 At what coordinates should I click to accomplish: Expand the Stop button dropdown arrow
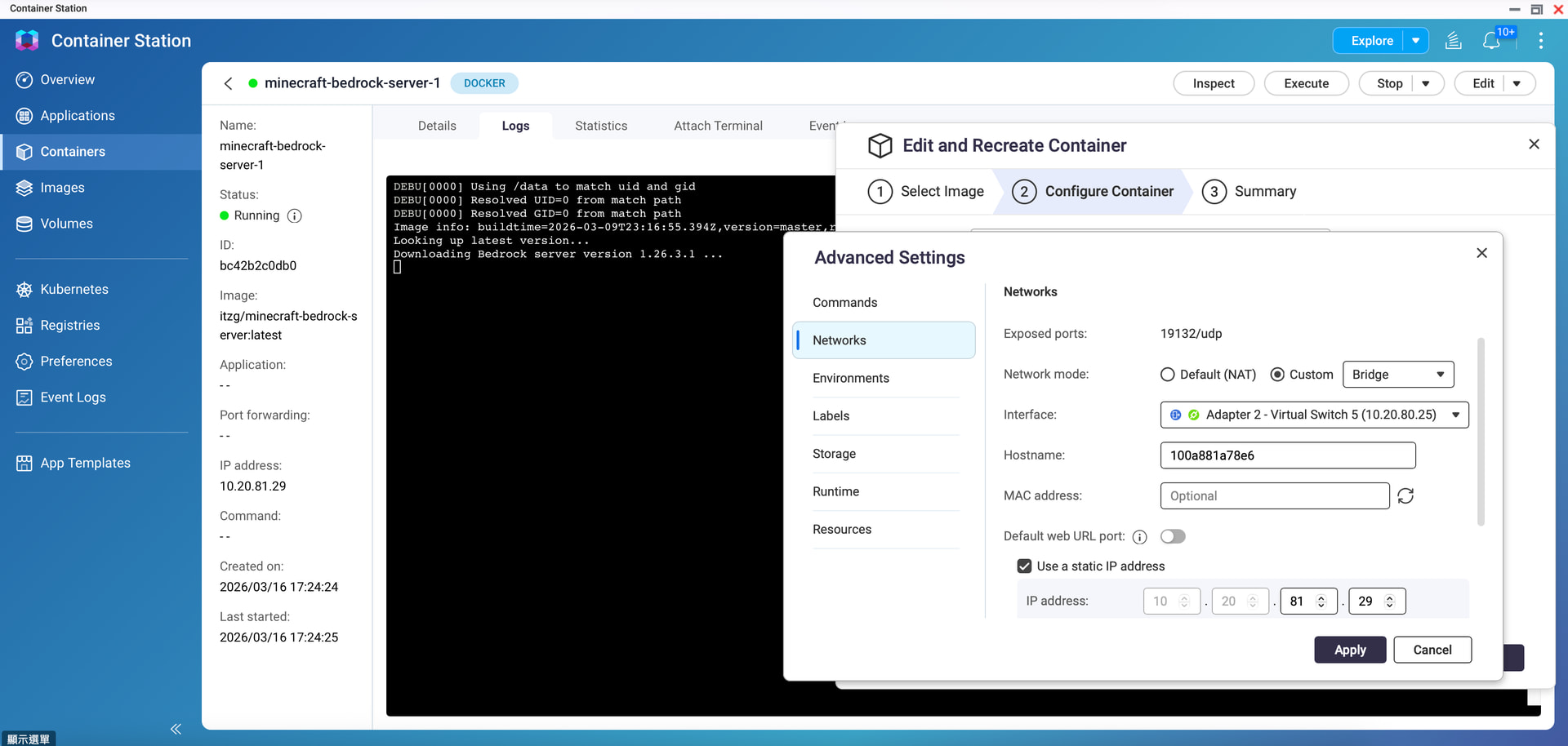click(x=1426, y=83)
